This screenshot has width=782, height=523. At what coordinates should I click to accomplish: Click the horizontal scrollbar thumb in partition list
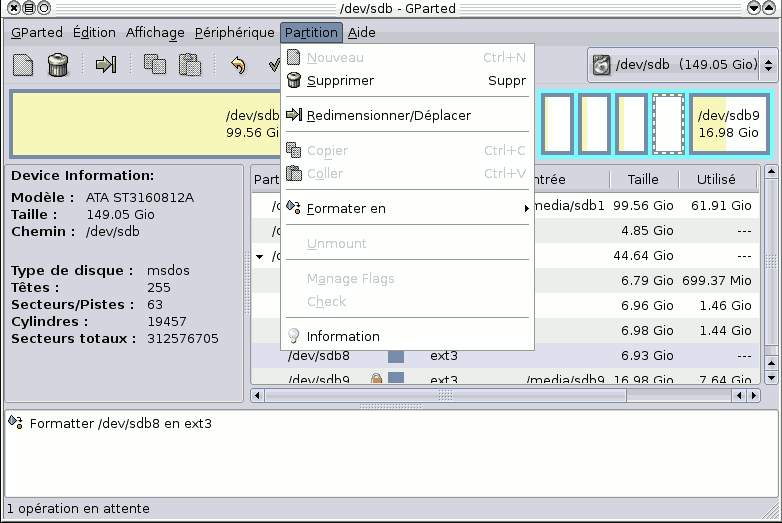445,396
